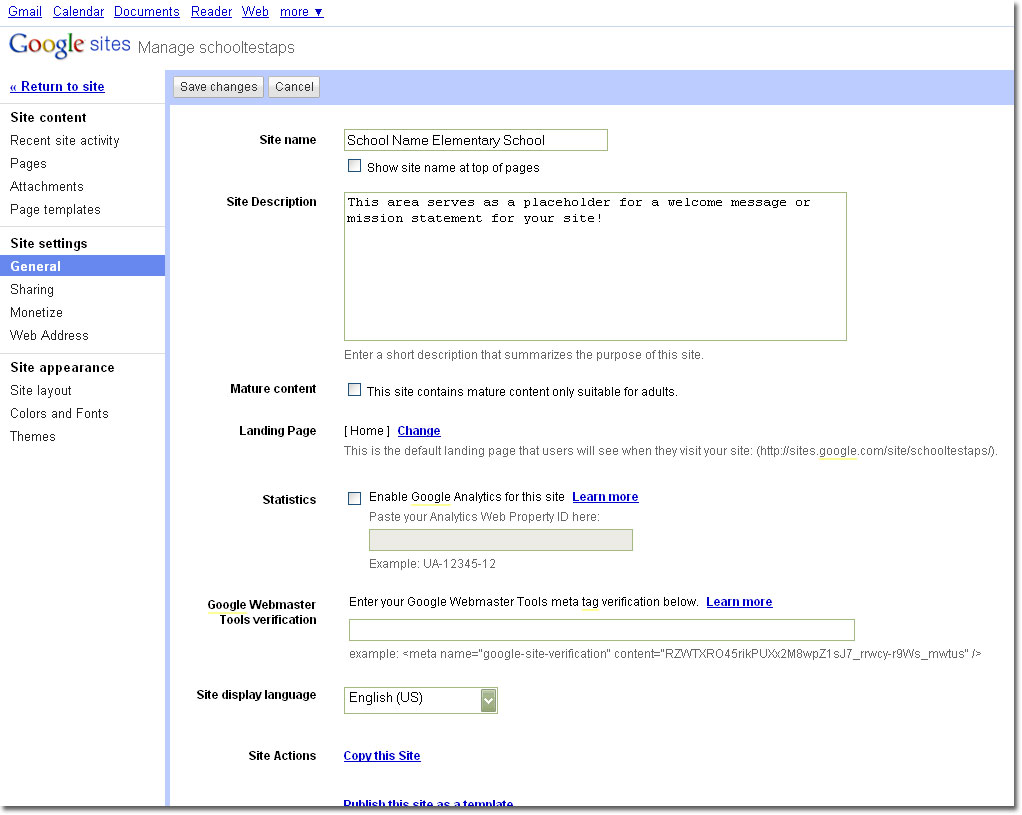Select General site settings
1022x815 pixels.
(82, 266)
